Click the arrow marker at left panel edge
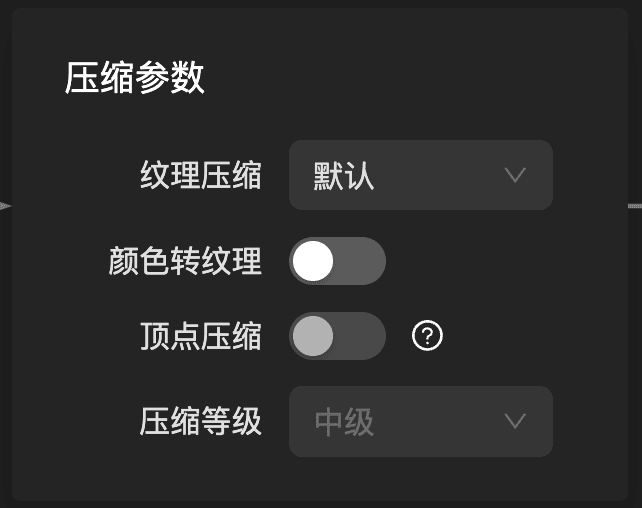Viewport: 642px width, 508px height. [5, 206]
